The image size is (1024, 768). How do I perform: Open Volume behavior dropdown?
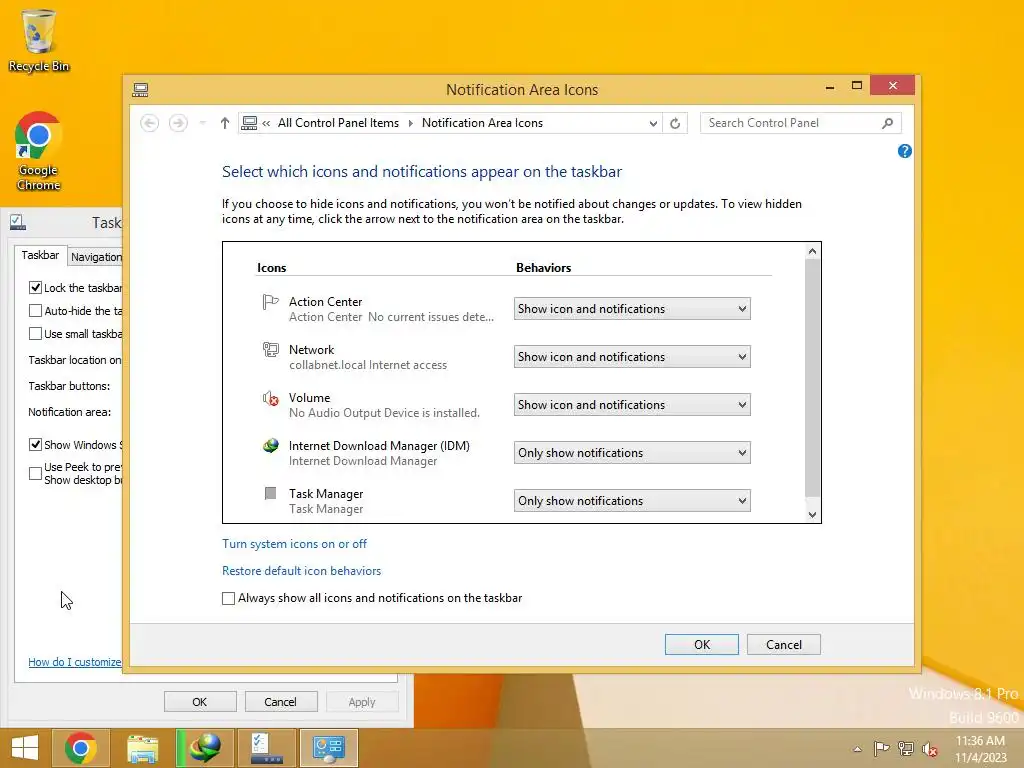pyautogui.click(x=632, y=405)
